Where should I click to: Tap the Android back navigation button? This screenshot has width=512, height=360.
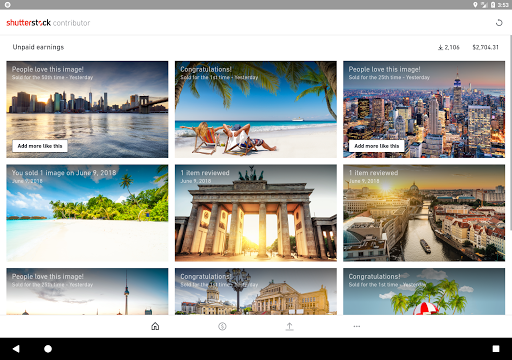[x=16, y=349]
